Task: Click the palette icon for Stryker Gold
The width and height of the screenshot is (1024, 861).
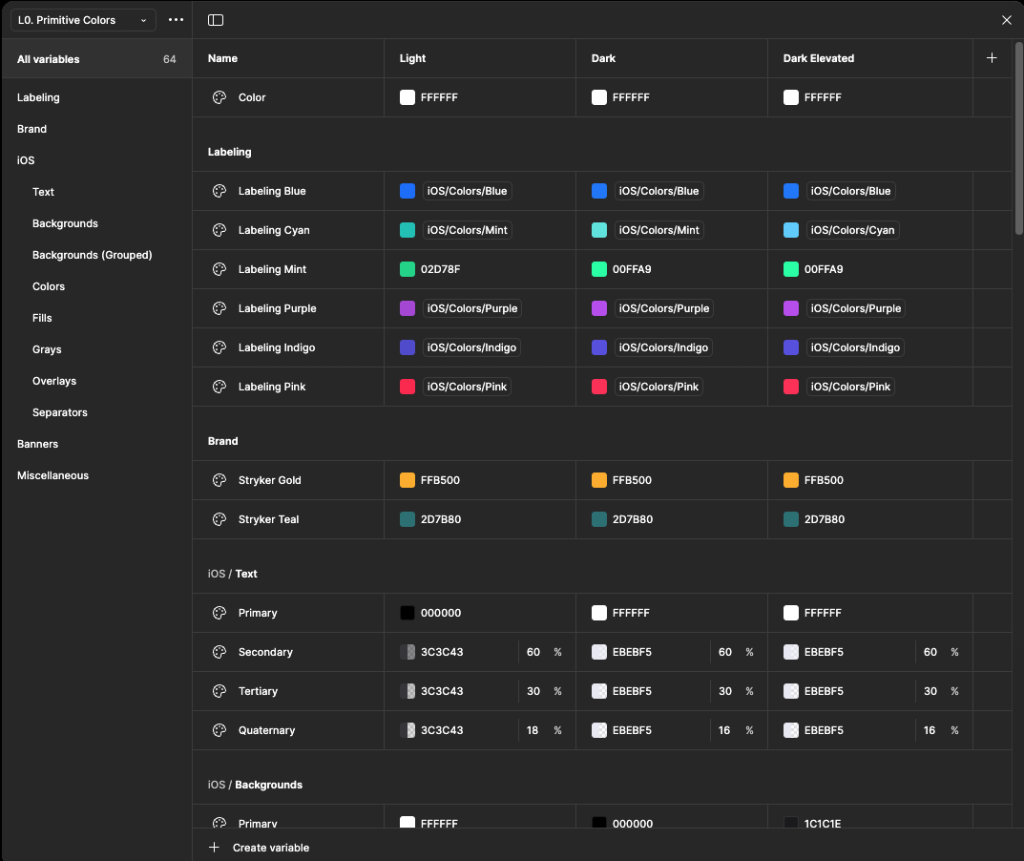Action: pyautogui.click(x=219, y=480)
